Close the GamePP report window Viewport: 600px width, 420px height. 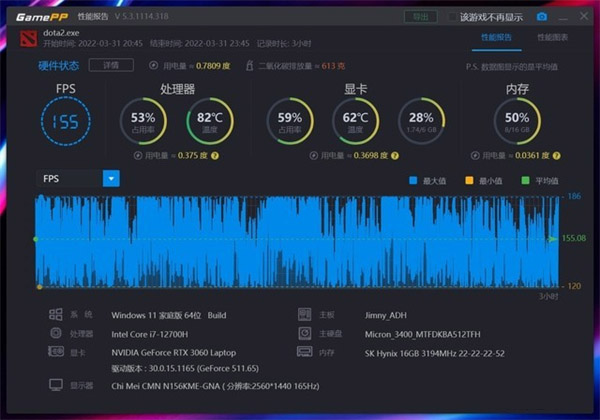584,16
